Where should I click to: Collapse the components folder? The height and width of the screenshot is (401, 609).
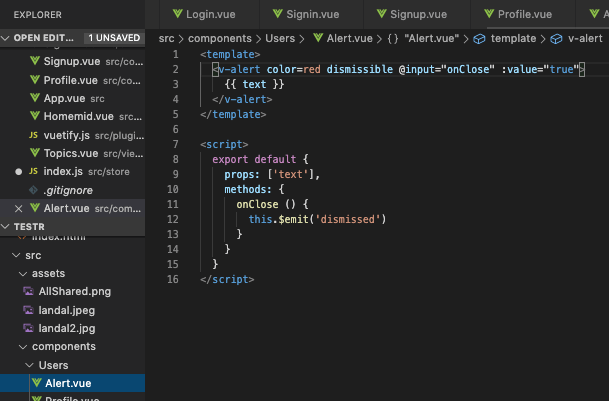pyautogui.click(x=23, y=347)
